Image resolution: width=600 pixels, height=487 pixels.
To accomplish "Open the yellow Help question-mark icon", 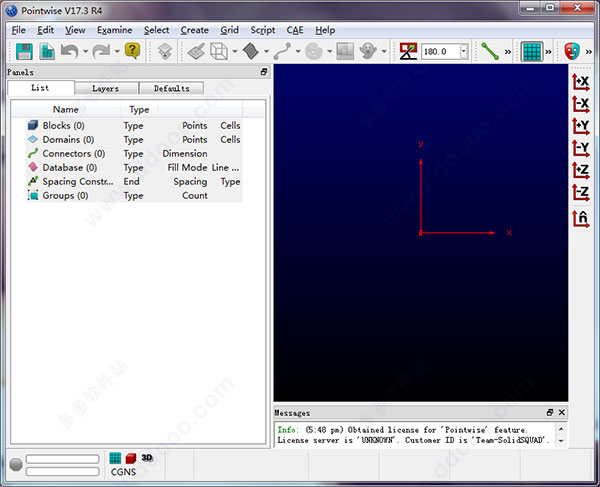I will pos(132,51).
